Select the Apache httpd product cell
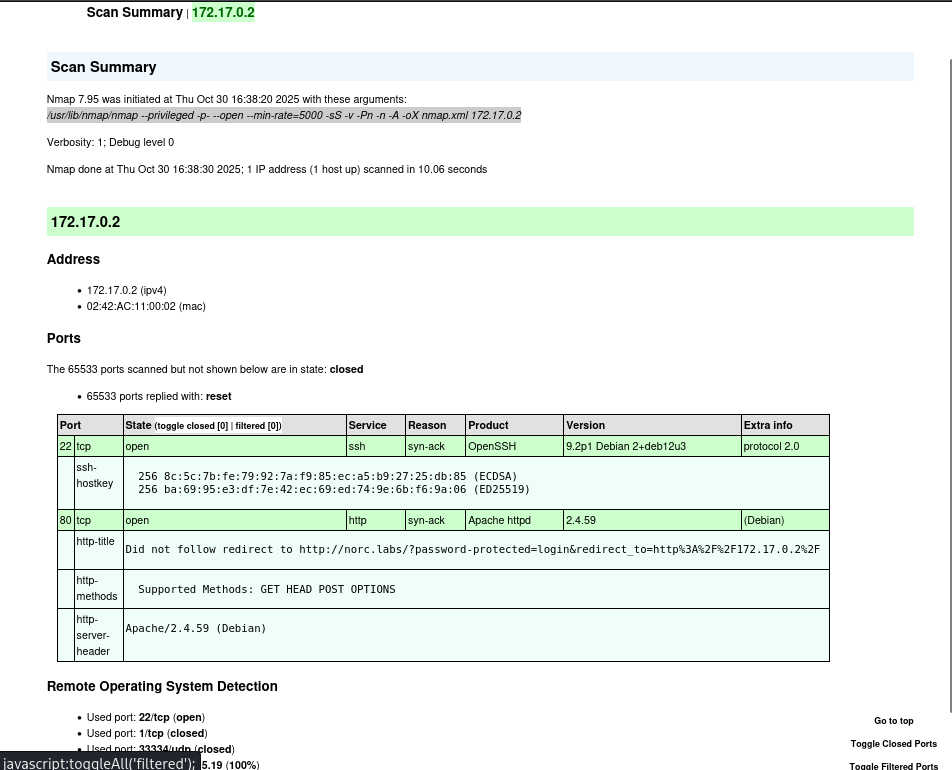 coord(514,520)
